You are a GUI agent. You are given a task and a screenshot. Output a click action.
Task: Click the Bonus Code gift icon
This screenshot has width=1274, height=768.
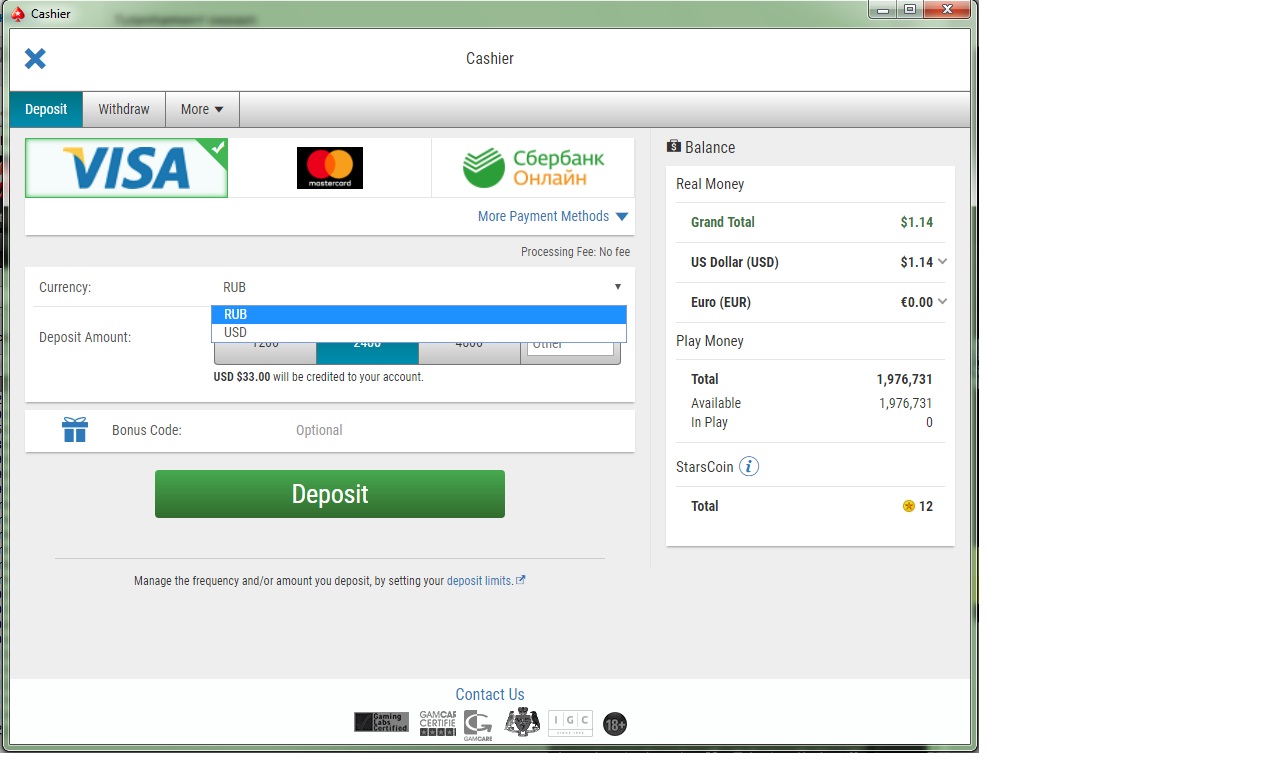point(75,430)
